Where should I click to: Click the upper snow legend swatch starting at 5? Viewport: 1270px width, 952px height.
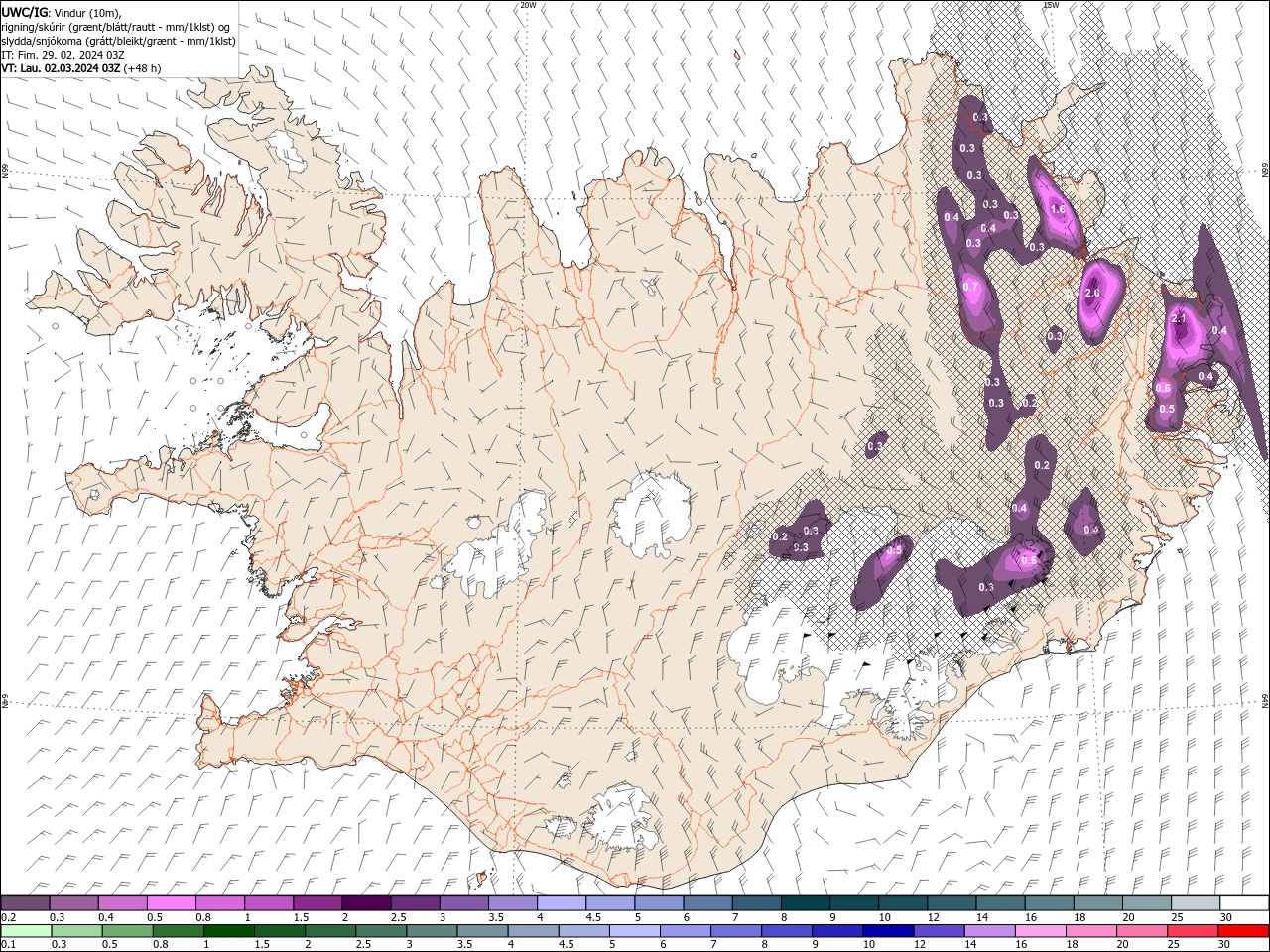coord(659,903)
